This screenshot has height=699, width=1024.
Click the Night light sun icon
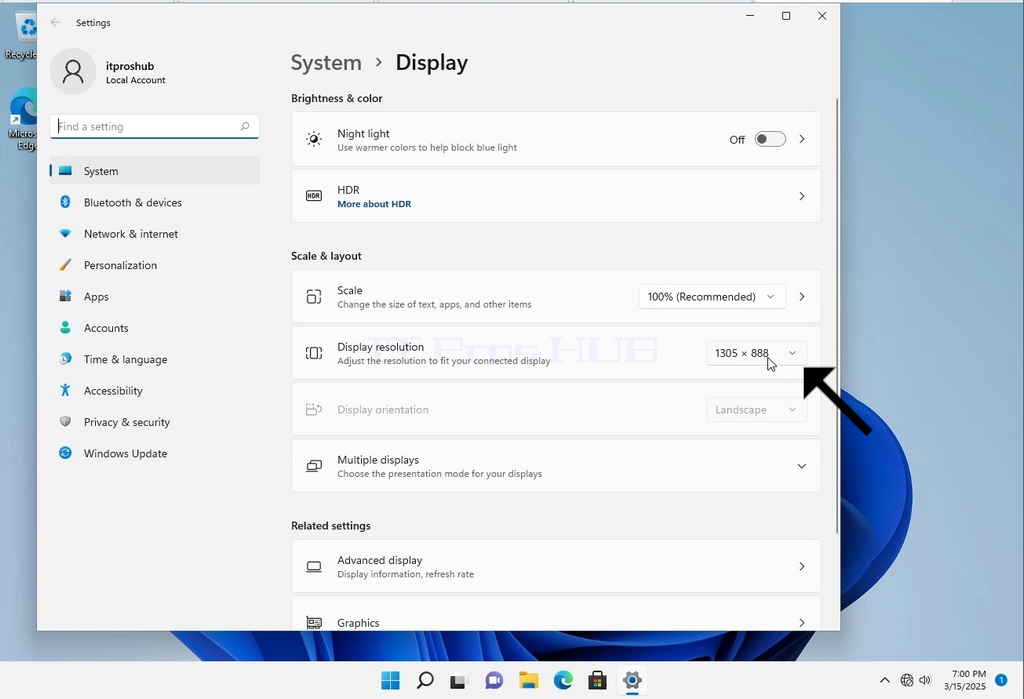pyautogui.click(x=314, y=139)
